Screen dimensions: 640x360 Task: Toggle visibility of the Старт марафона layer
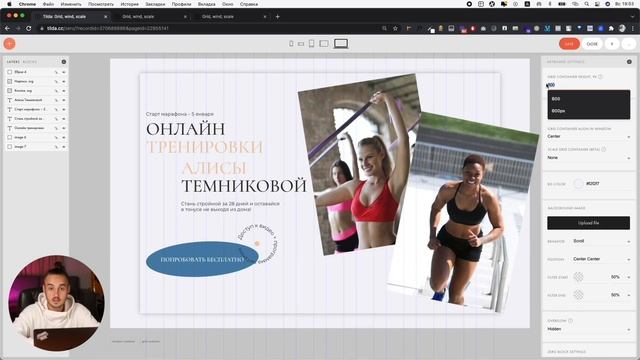[x=64, y=109]
